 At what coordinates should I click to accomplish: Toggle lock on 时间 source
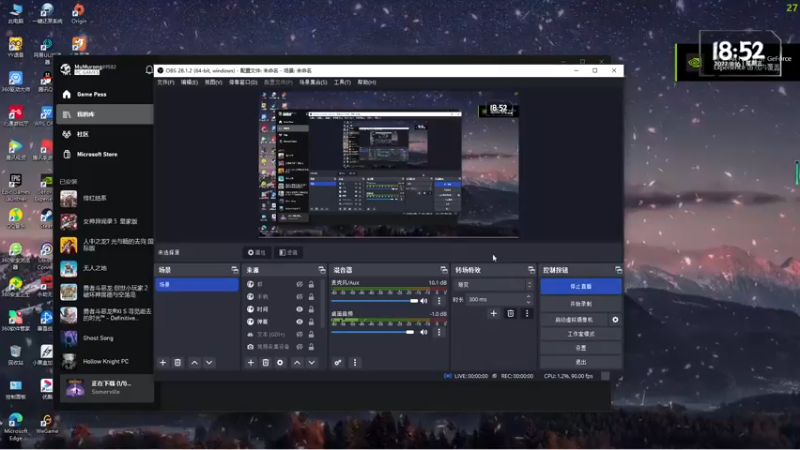(311, 309)
